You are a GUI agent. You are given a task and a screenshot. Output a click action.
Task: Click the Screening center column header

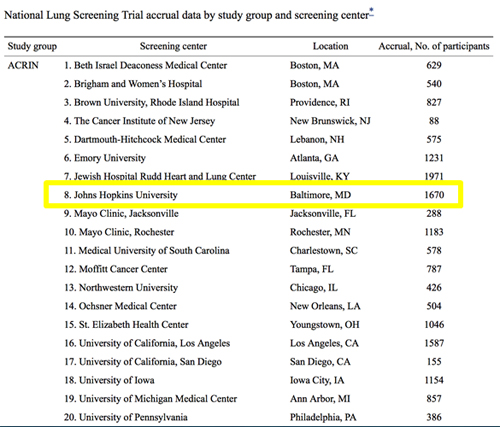(x=173, y=46)
